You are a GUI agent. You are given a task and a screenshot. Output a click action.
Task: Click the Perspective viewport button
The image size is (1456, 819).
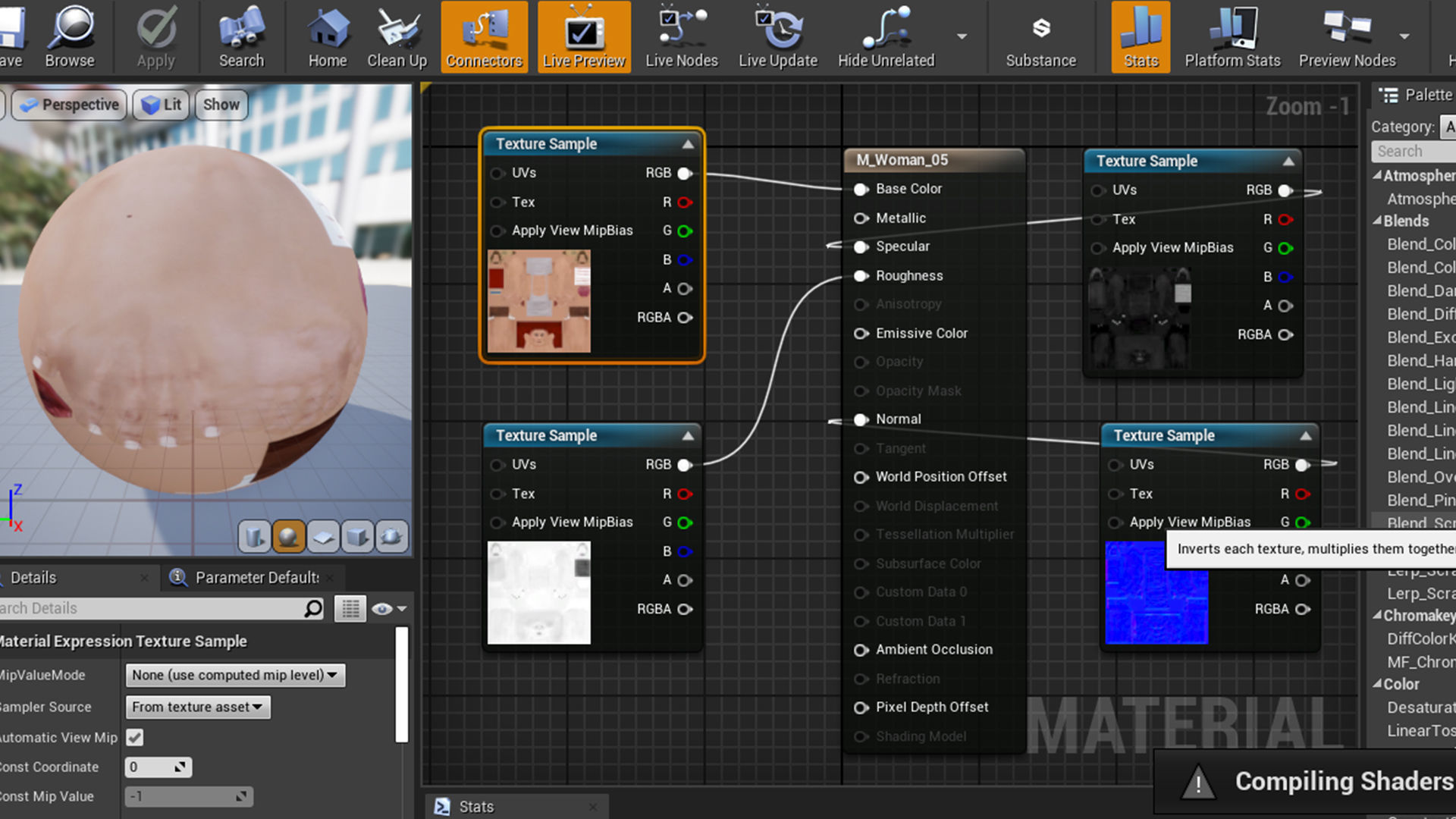69,105
